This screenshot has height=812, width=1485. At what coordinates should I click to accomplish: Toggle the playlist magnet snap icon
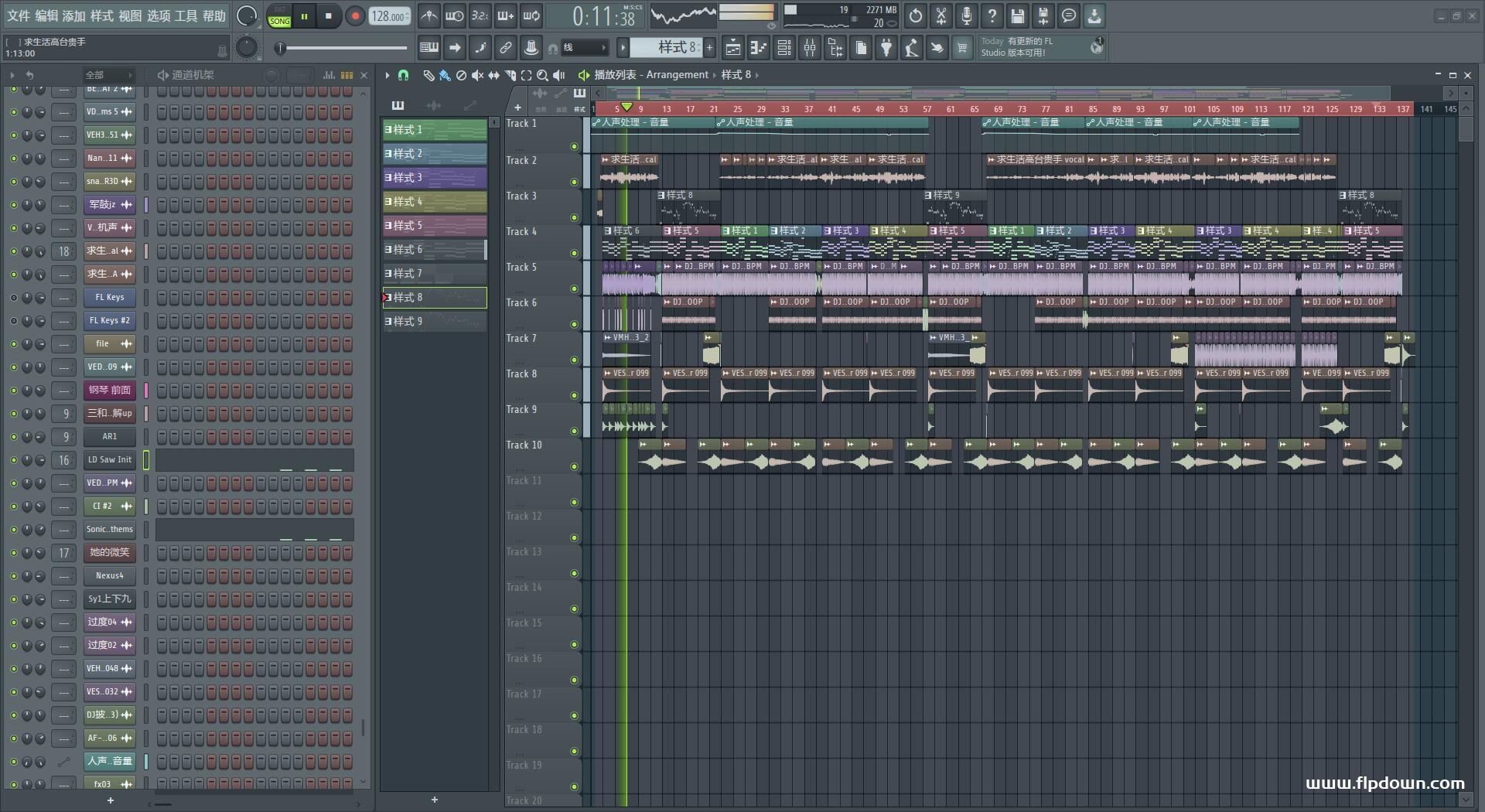click(403, 75)
